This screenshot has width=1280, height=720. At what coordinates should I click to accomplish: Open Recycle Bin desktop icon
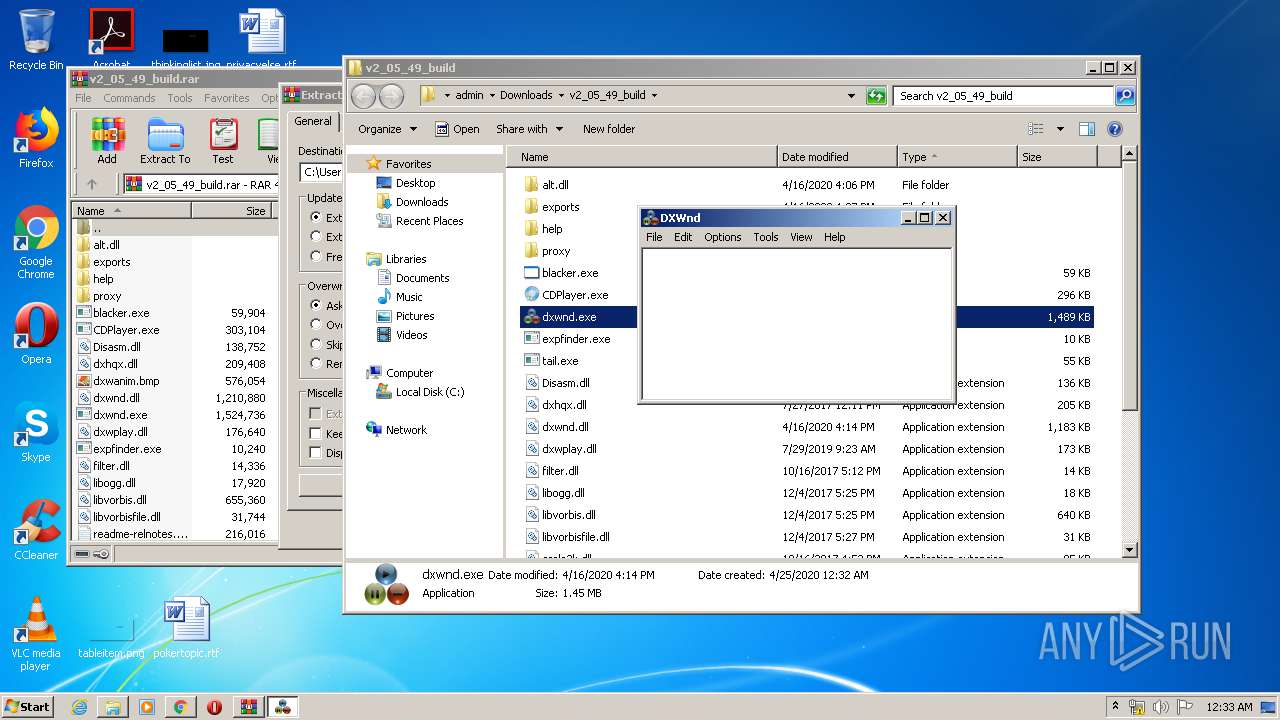pyautogui.click(x=36, y=39)
